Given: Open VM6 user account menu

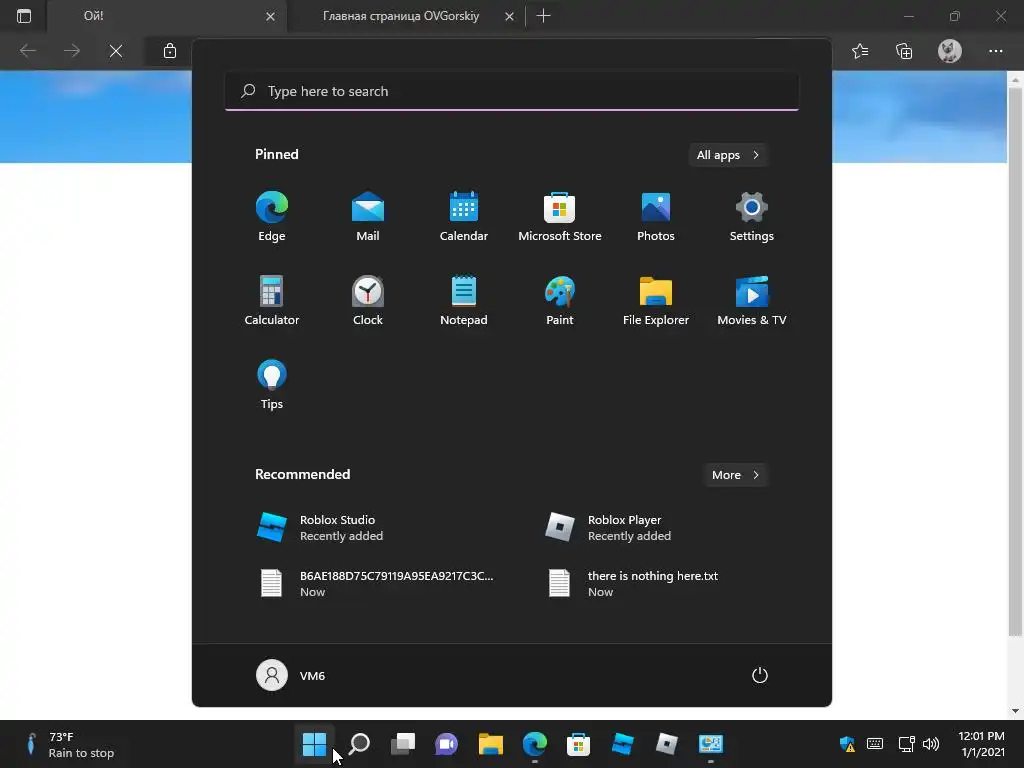Looking at the screenshot, I should (x=291, y=675).
